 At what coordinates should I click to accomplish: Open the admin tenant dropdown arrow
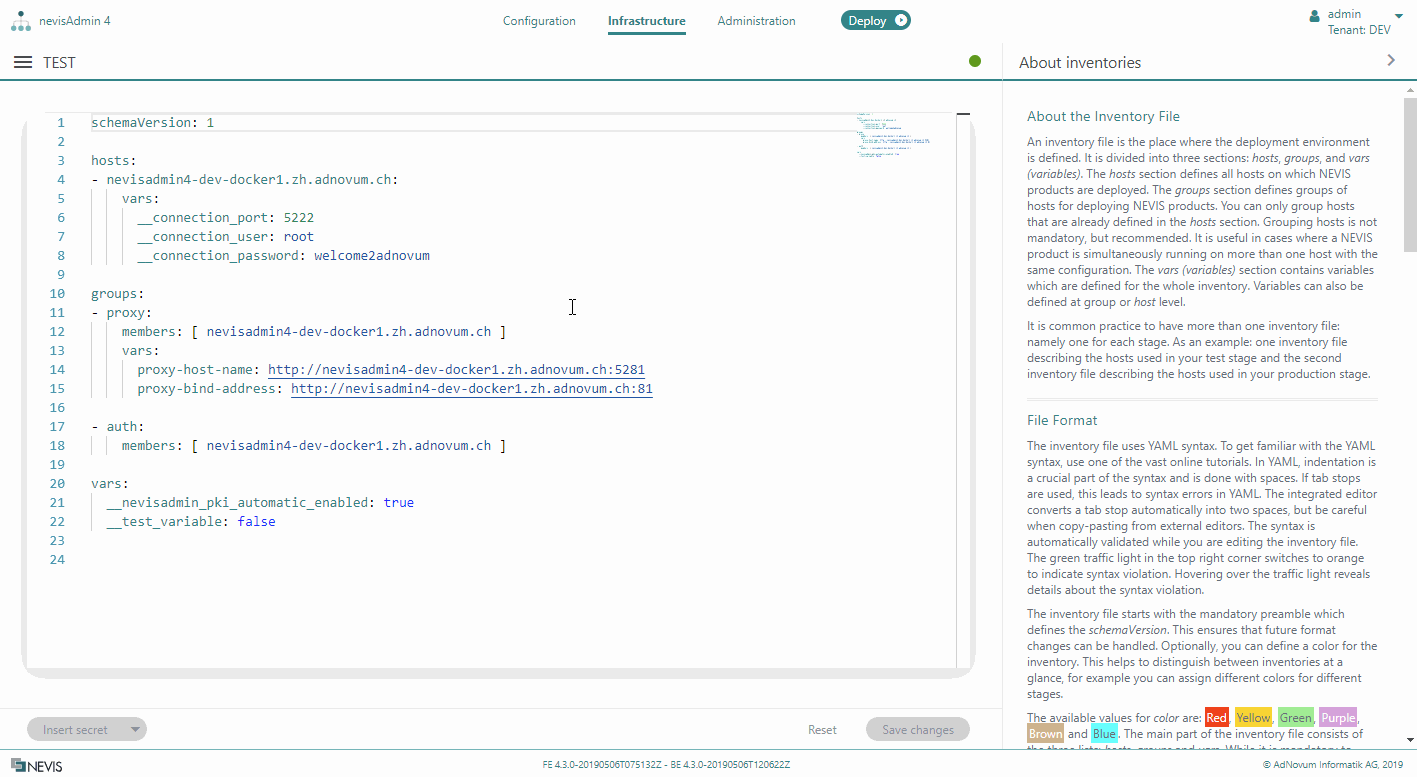pos(1398,16)
